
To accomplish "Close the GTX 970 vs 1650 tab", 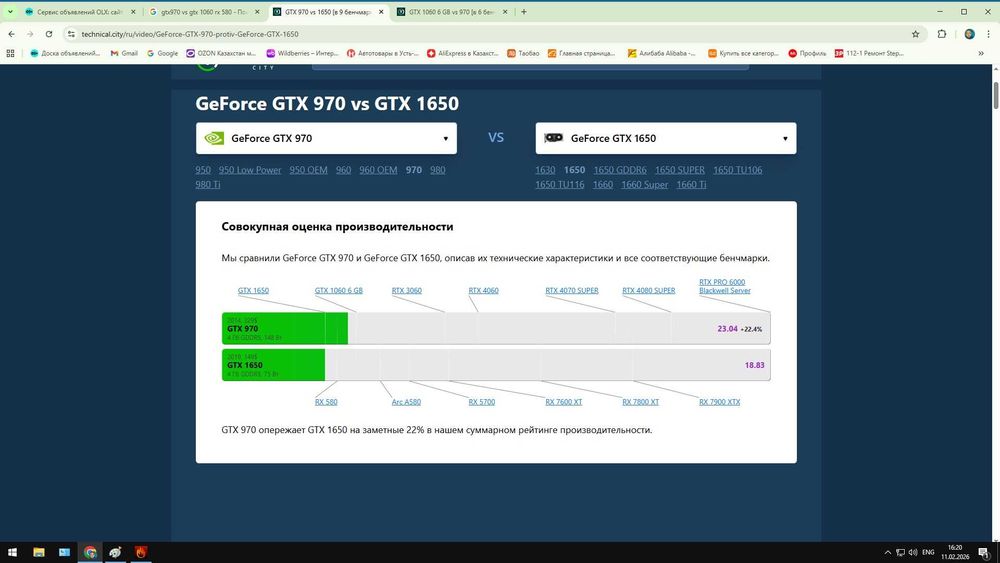I will click(x=381, y=11).
